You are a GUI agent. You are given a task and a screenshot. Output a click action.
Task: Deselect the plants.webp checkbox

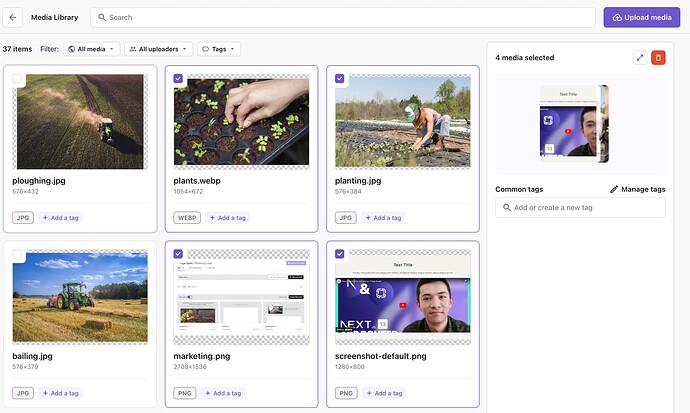click(x=178, y=78)
